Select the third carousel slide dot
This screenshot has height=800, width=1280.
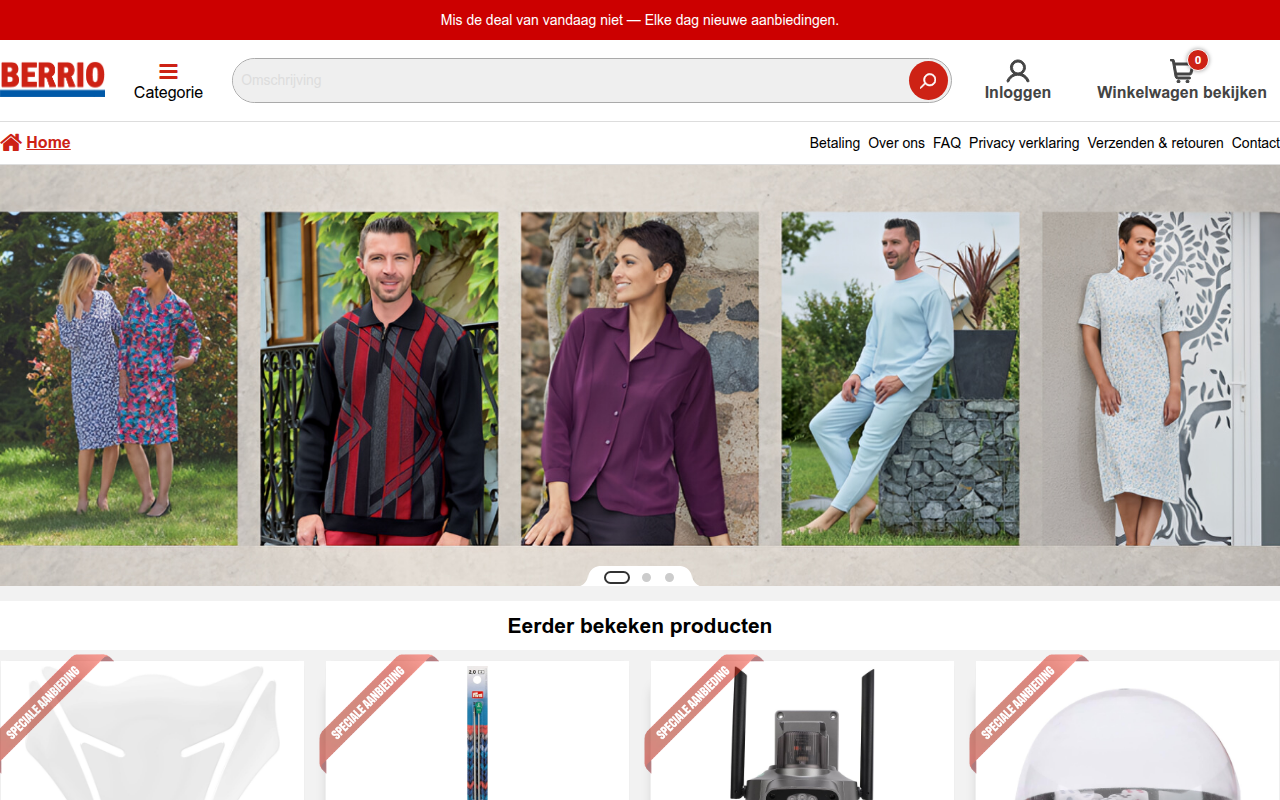click(x=670, y=577)
